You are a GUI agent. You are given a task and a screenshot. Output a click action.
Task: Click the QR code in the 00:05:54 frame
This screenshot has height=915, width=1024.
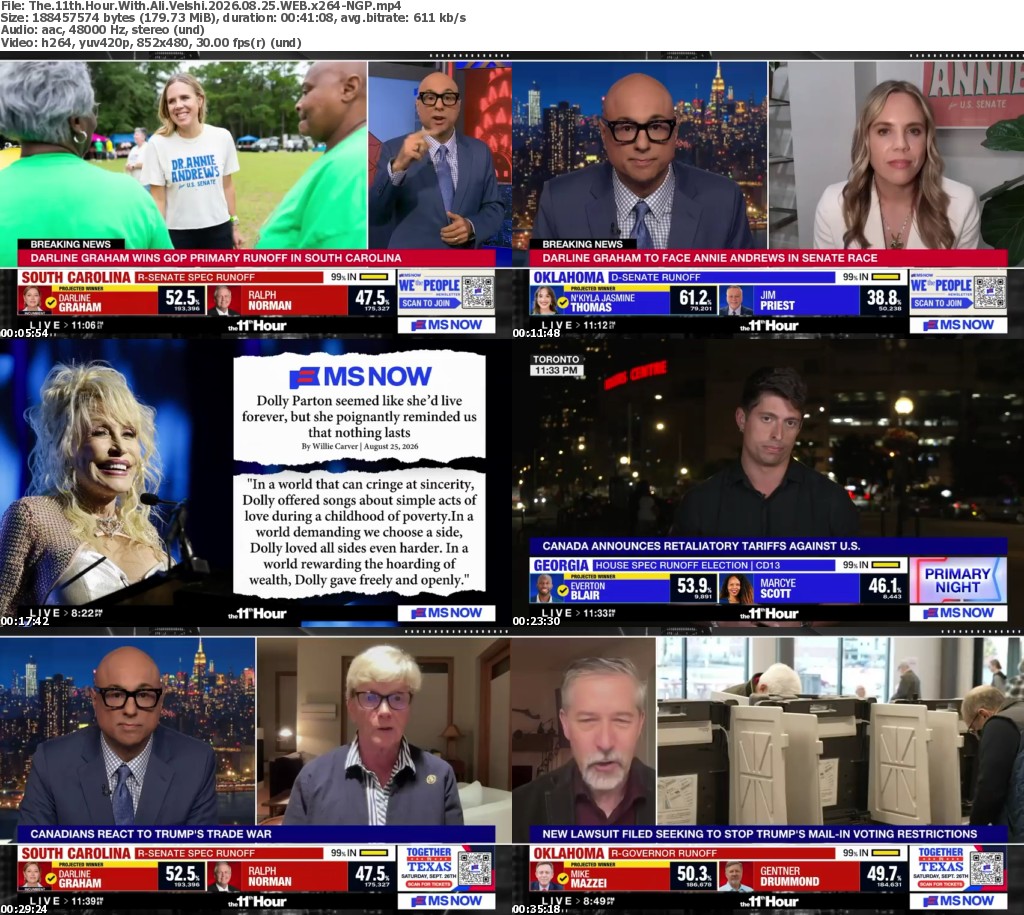(x=478, y=292)
